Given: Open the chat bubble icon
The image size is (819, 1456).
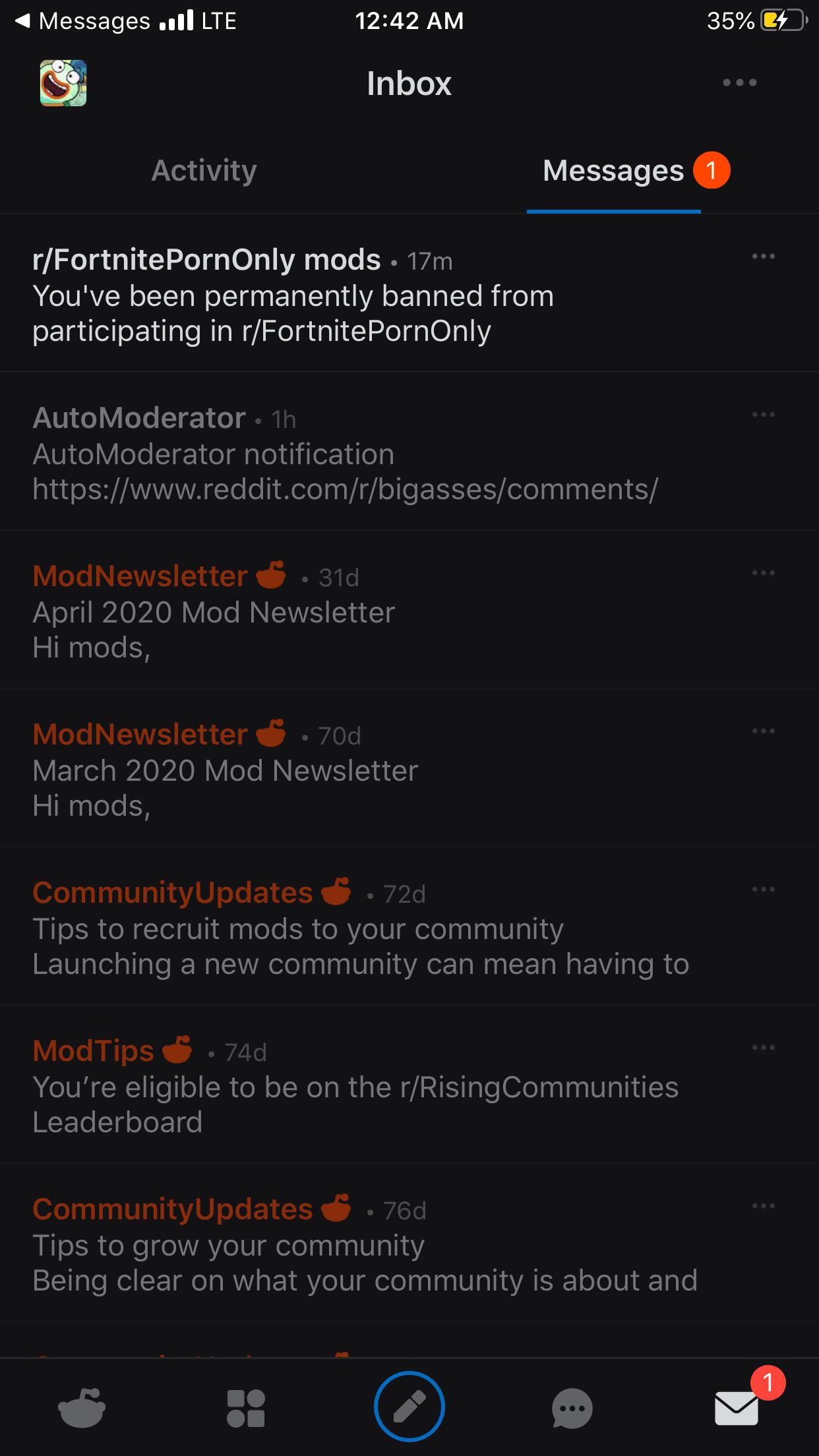Looking at the screenshot, I should pos(572,1409).
